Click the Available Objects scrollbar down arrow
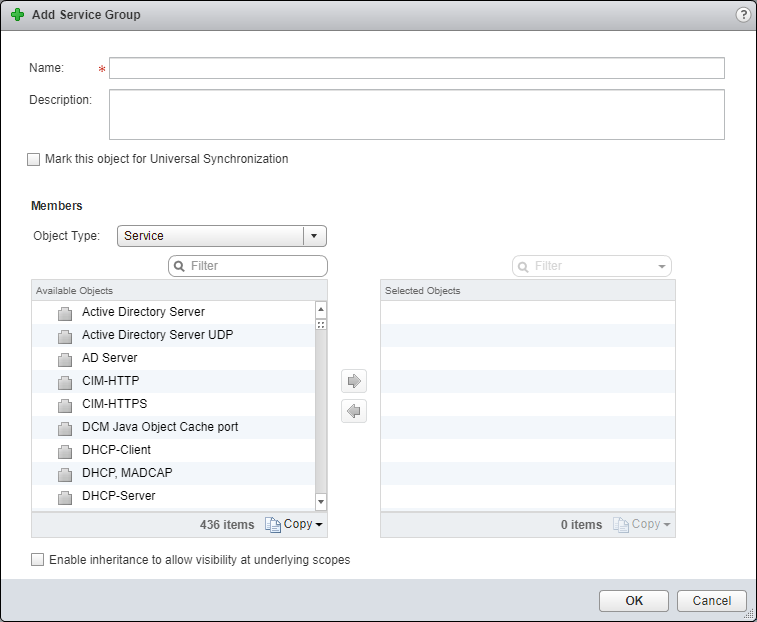The image size is (757, 622). (x=321, y=501)
